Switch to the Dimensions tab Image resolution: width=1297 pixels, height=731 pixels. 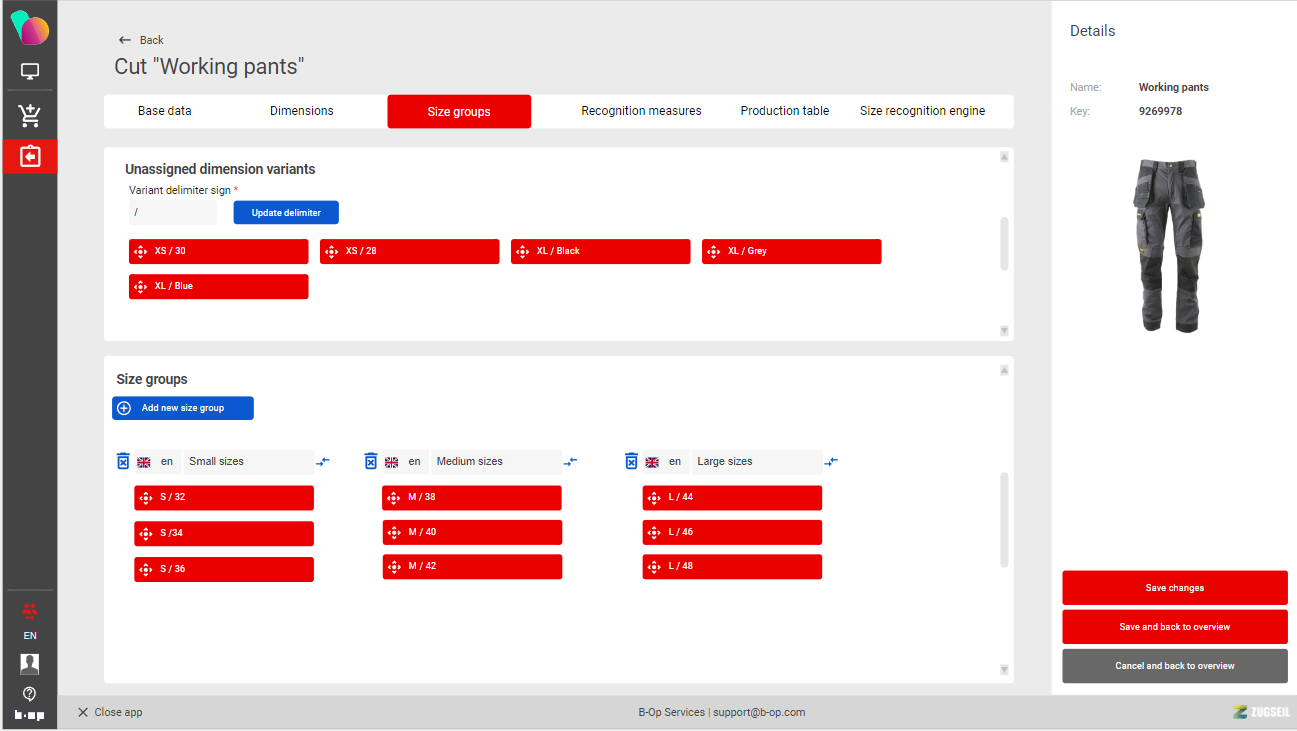coord(301,111)
